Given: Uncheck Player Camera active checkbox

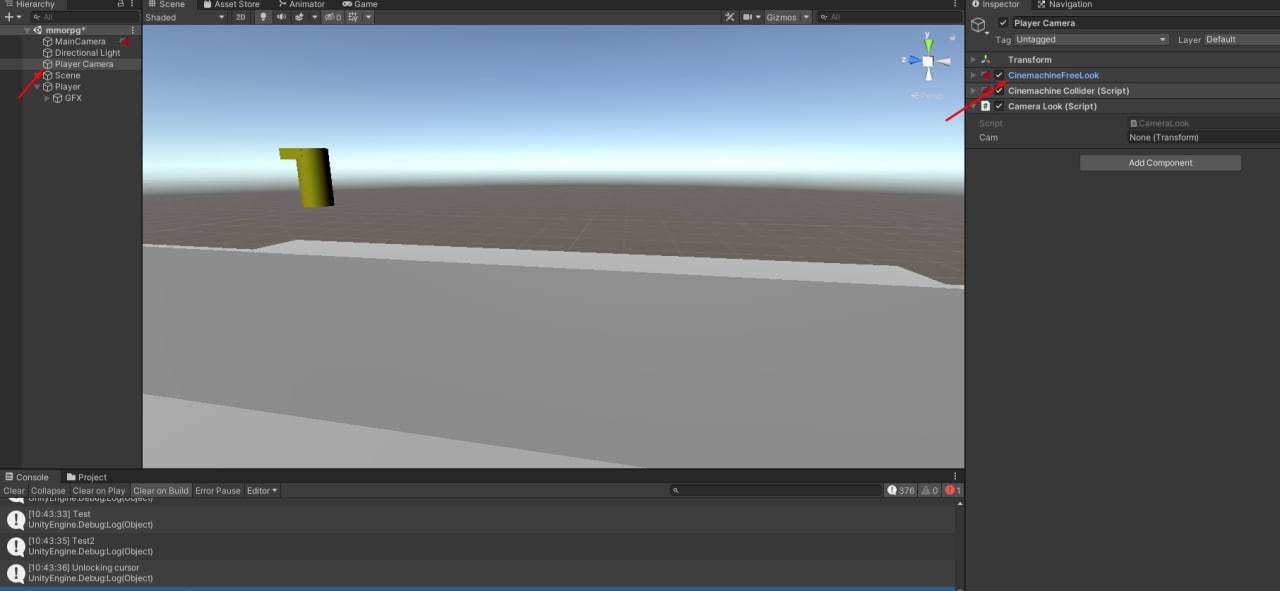Looking at the screenshot, I should pyautogui.click(x=1003, y=23).
